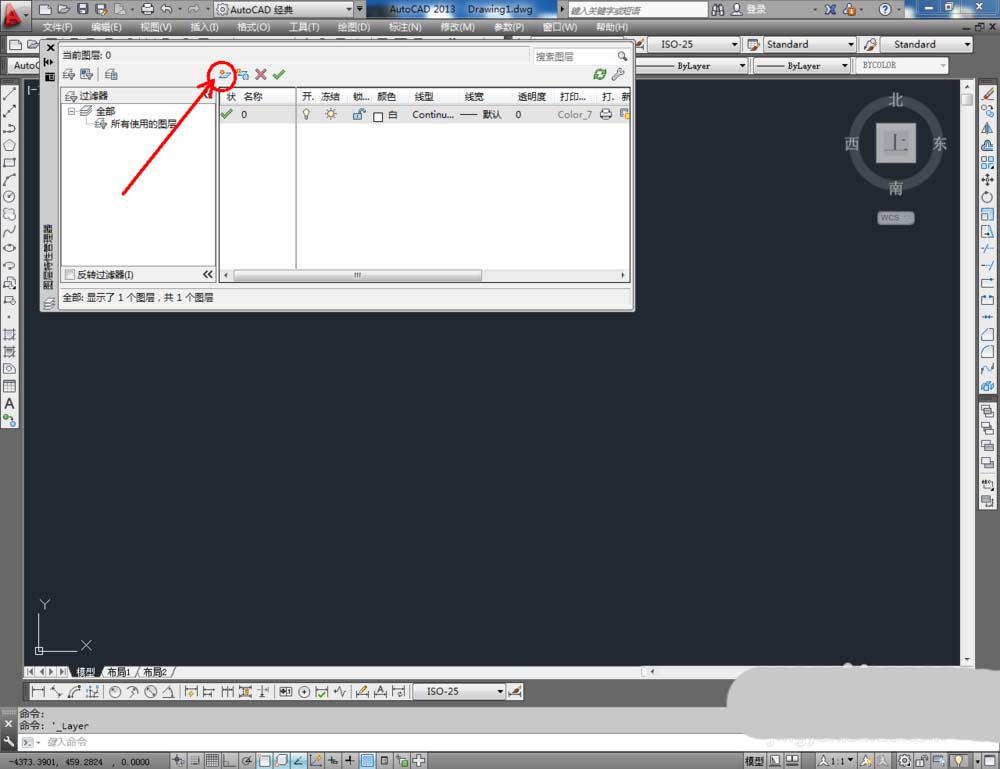Collapse the 全部 tree node

pos(71,111)
